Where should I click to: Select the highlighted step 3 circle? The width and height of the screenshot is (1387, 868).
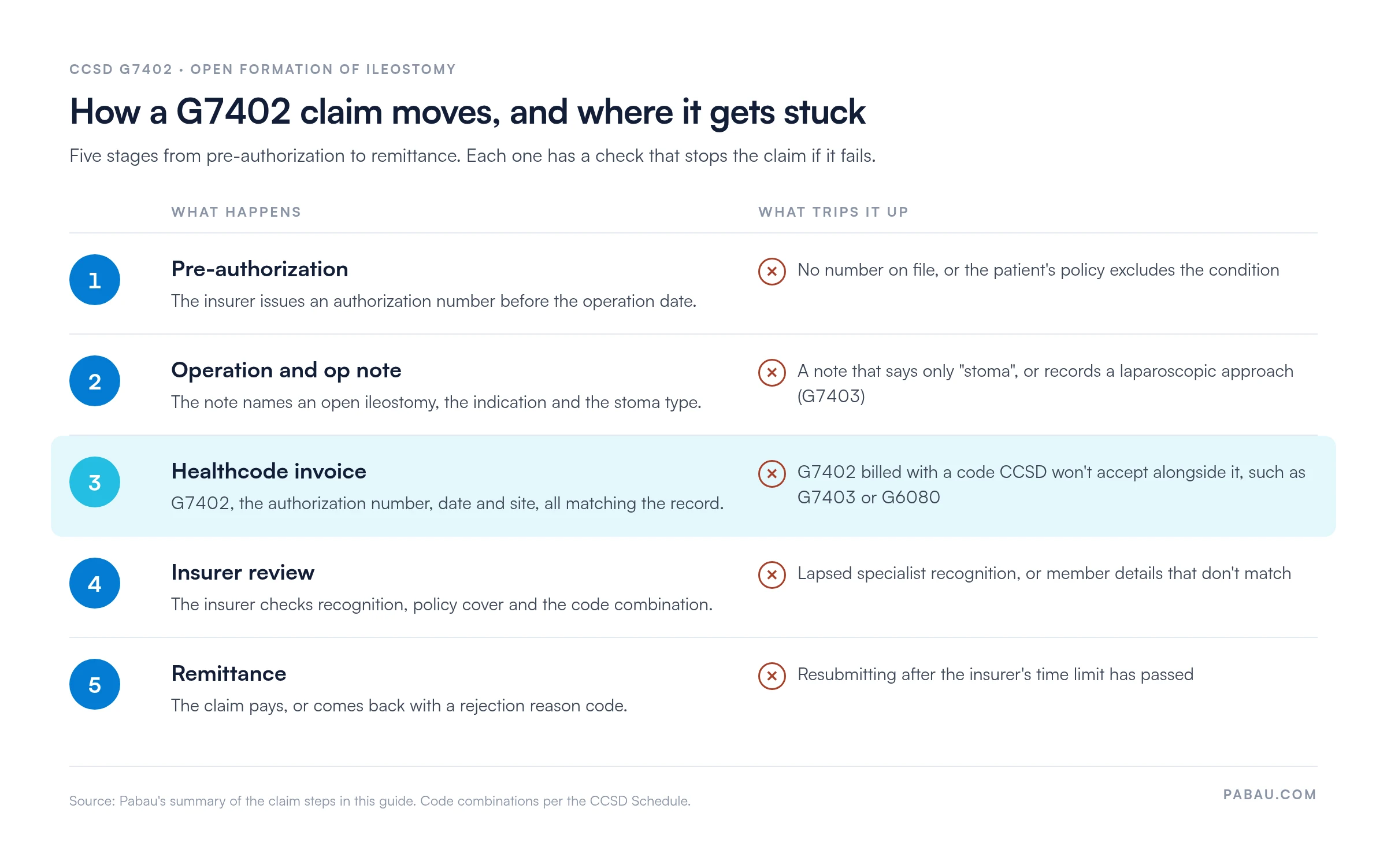coord(95,482)
